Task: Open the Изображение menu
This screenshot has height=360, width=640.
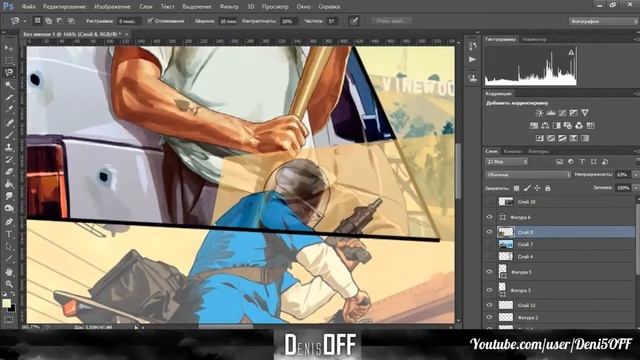Action: (112, 7)
